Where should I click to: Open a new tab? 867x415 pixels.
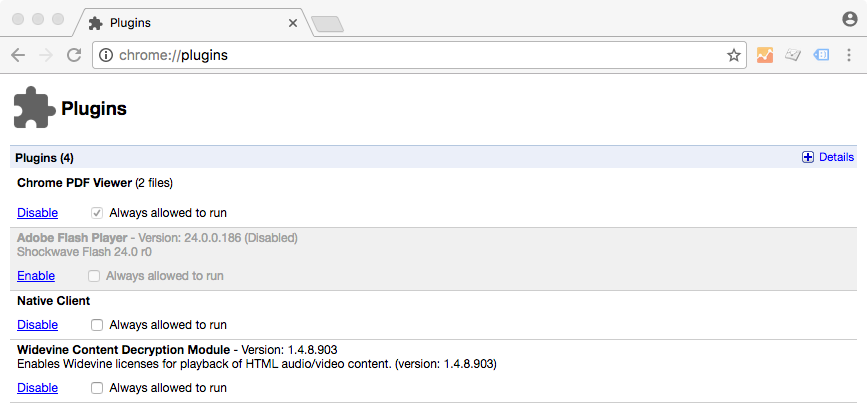(x=327, y=23)
